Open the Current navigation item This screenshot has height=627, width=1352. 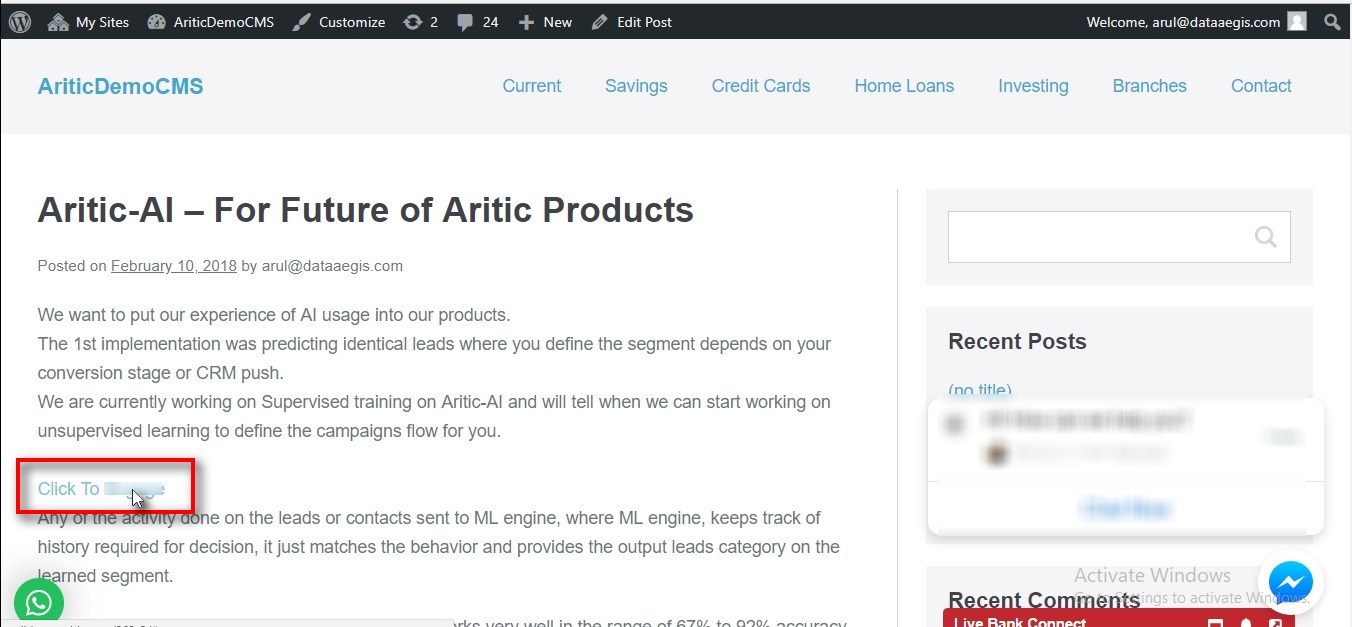531,86
